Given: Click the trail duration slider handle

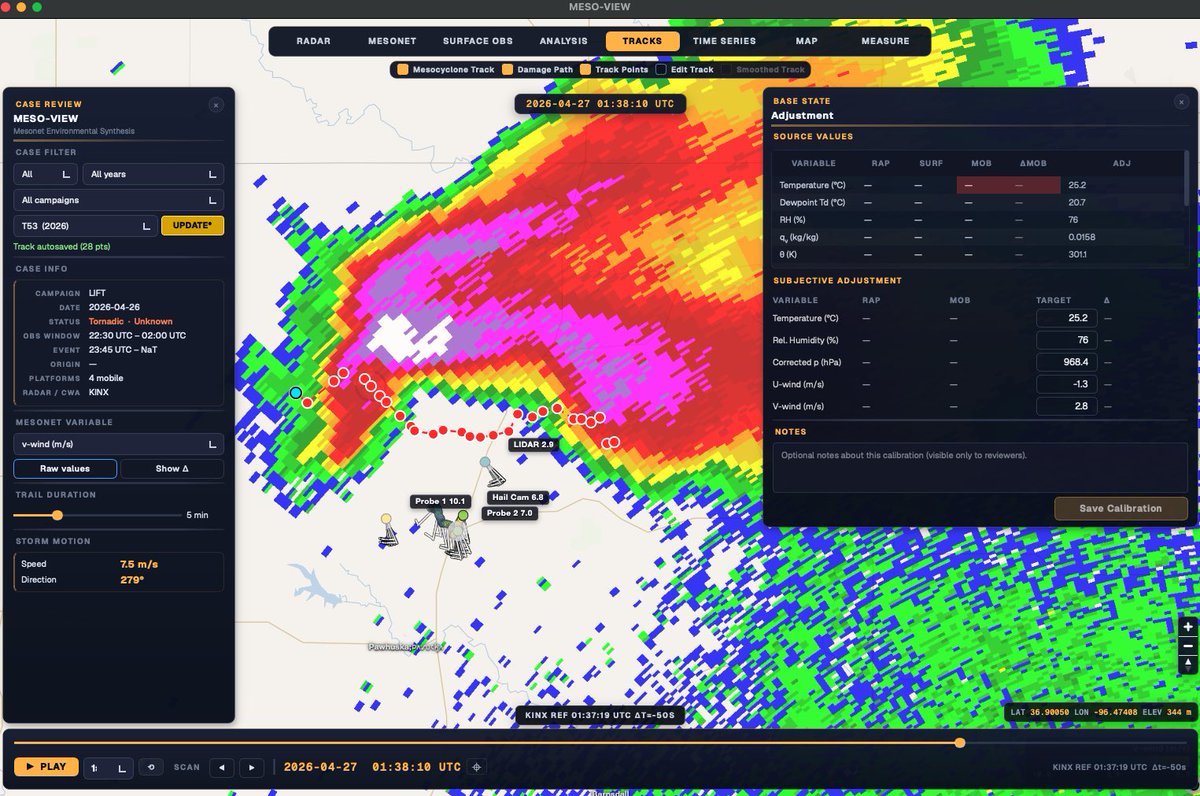Looking at the screenshot, I should [57, 515].
